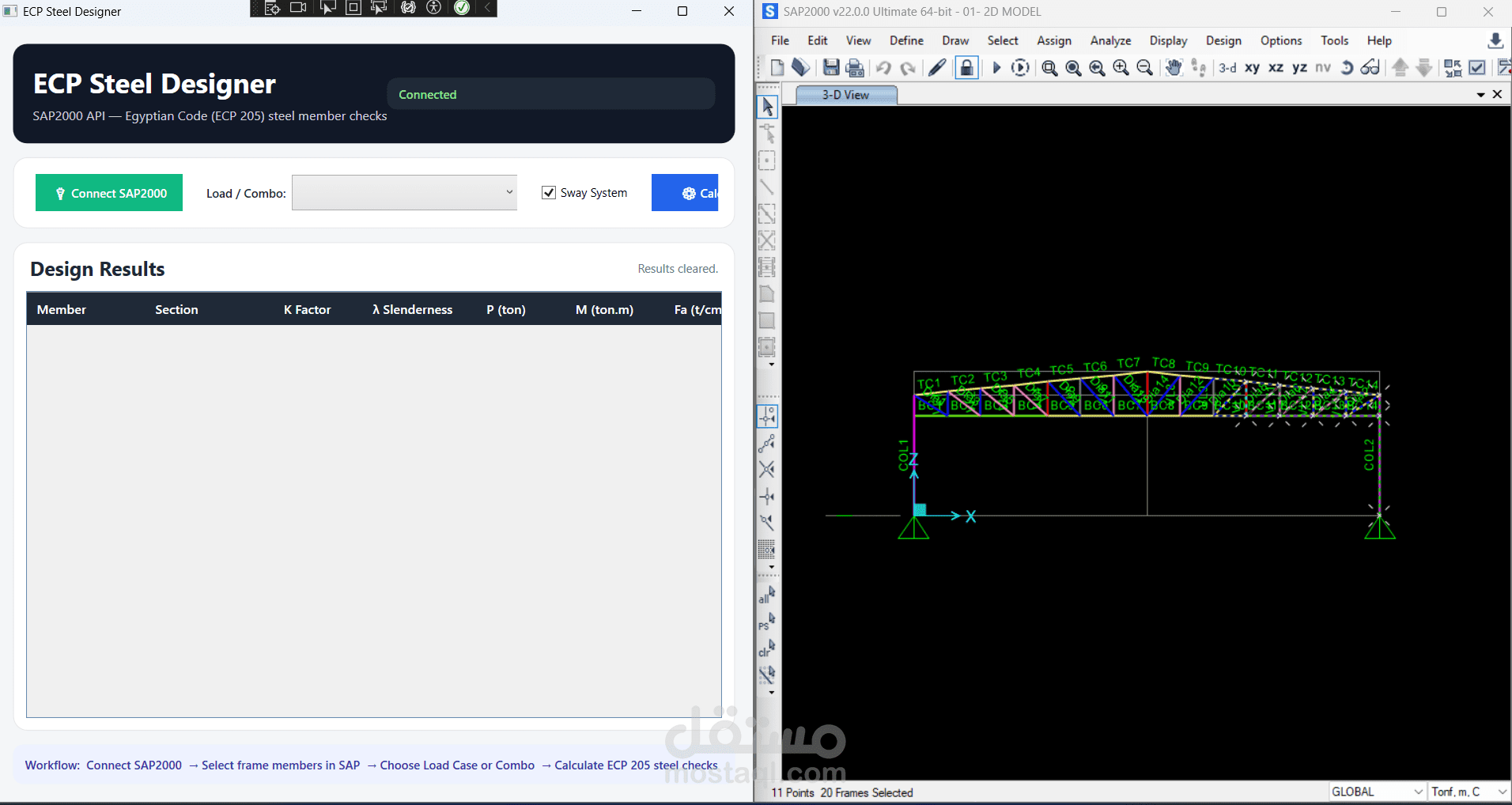Click the Object Shrink Toggle icon
Screen dimensions: 1512x805
point(1453,68)
